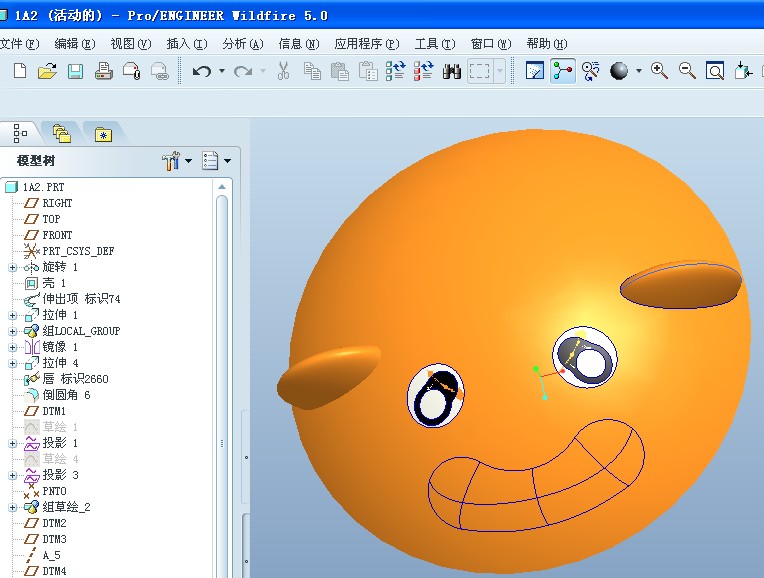Switch to the Folder Browser tab
764x578 pixels.
pos(61,133)
